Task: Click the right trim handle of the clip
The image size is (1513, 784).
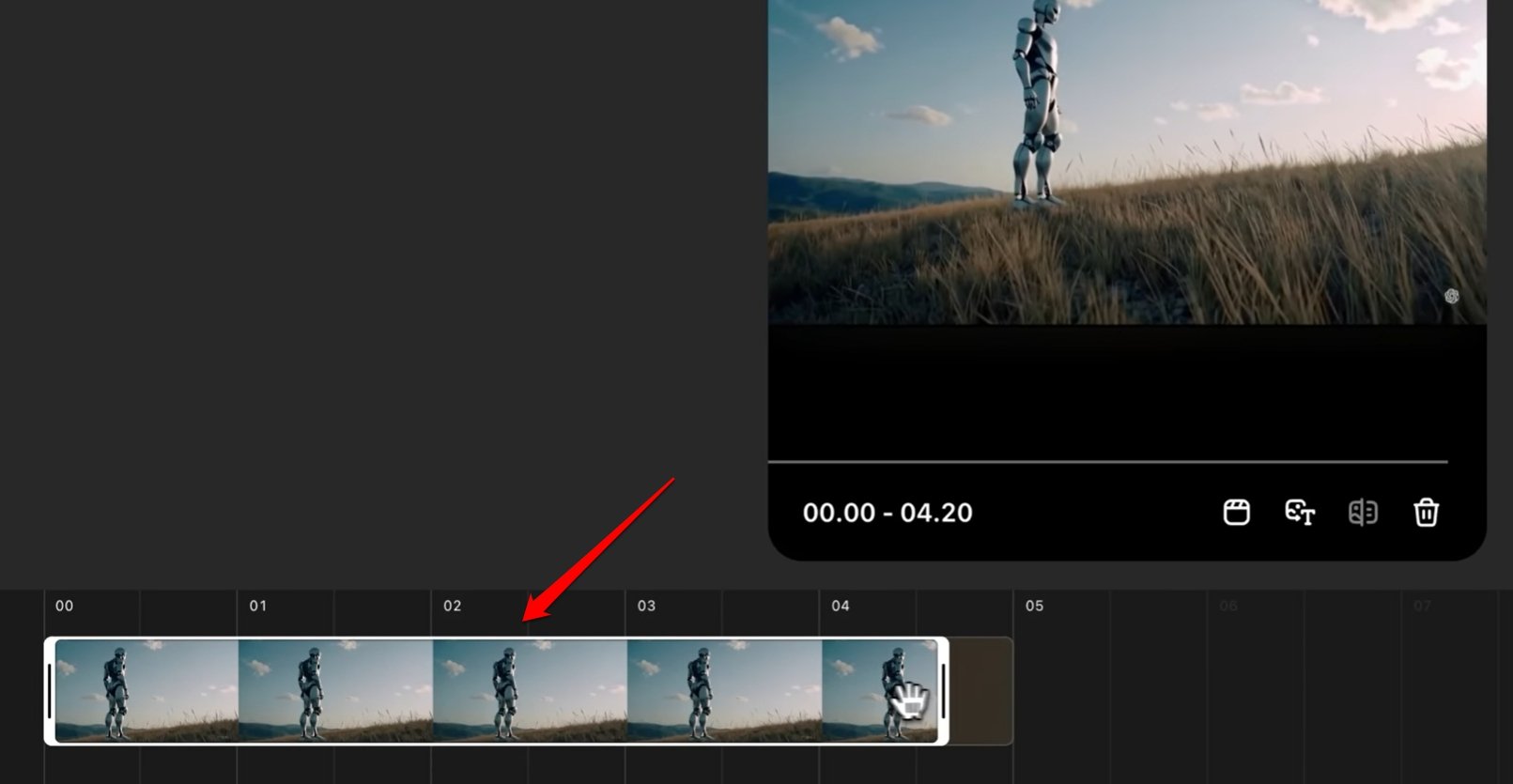Action: [x=943, y=691]
